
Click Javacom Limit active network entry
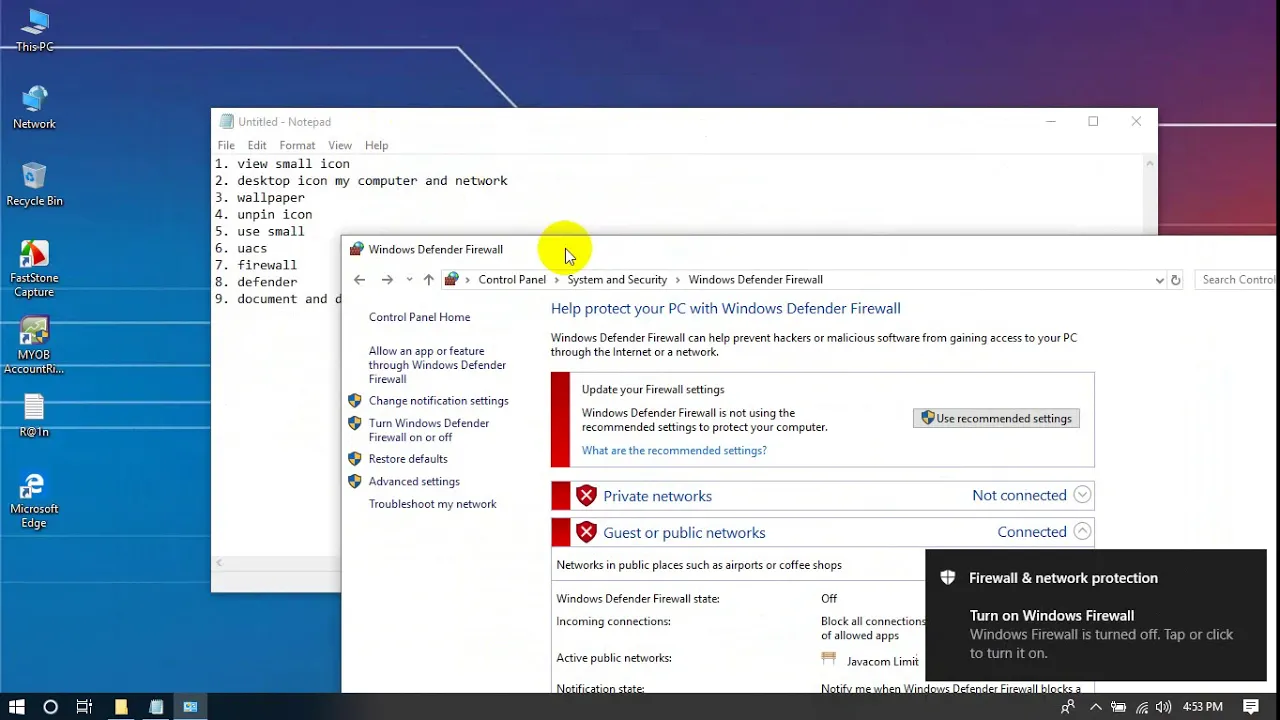pos(870,660)
